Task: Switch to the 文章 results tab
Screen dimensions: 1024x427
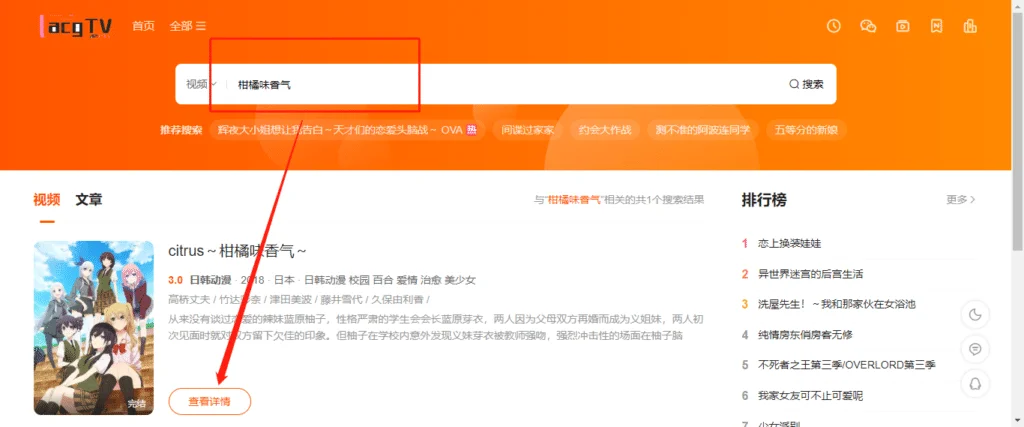Action: coord(89,200)
